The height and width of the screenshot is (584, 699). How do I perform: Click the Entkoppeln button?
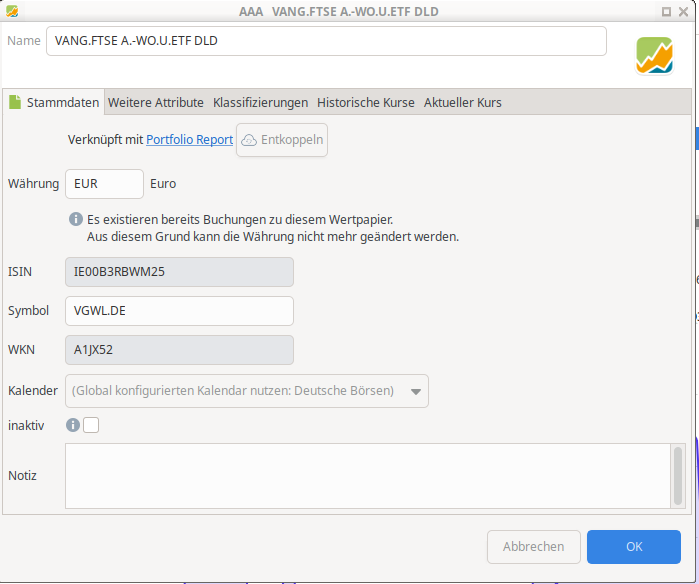tap(282, 140)
